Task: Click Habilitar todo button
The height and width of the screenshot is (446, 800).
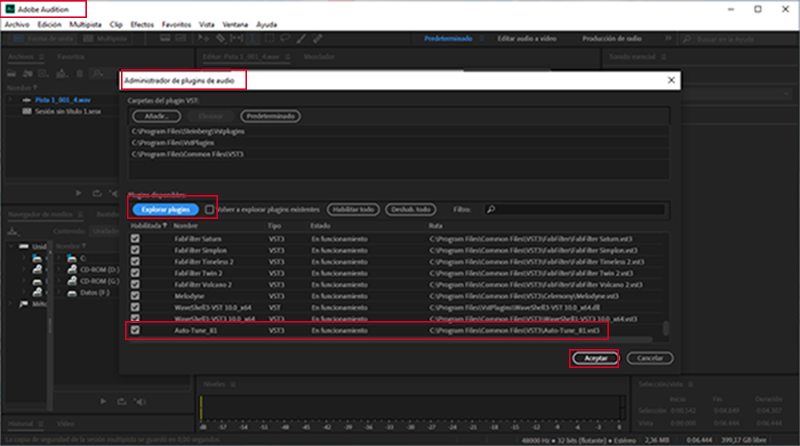Action: (353, 209)
